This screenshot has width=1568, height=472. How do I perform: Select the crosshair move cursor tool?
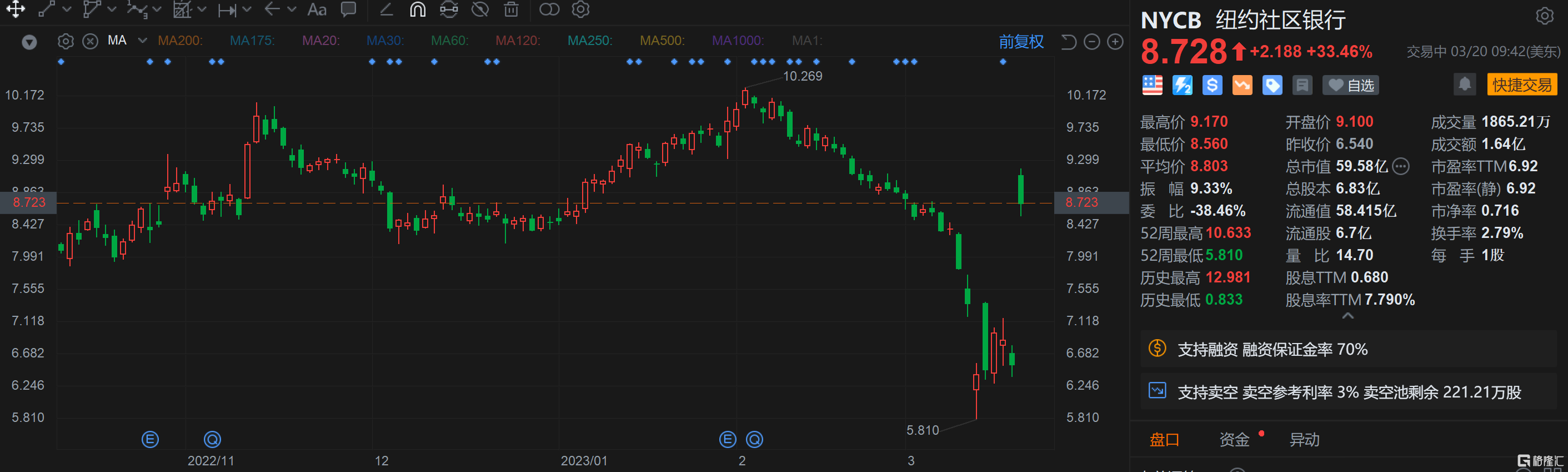(x=16, y=9)
